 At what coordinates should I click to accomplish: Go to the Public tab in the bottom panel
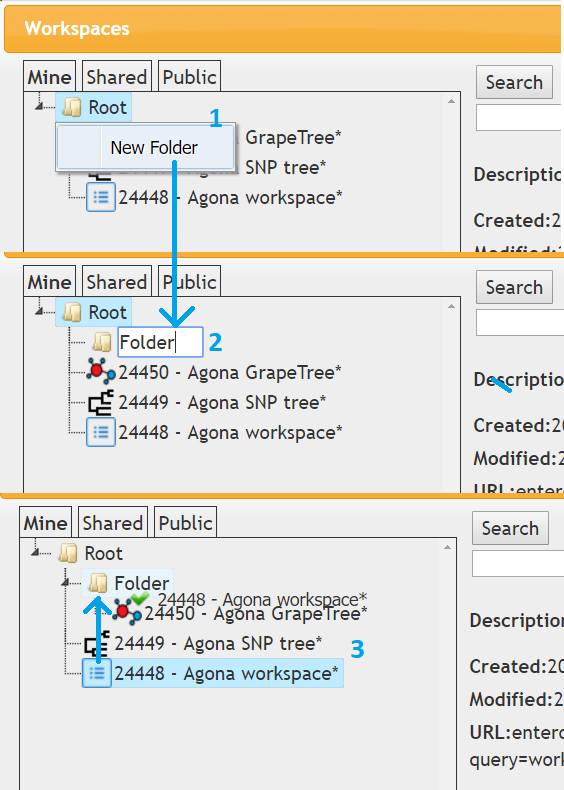coord(185,522)
